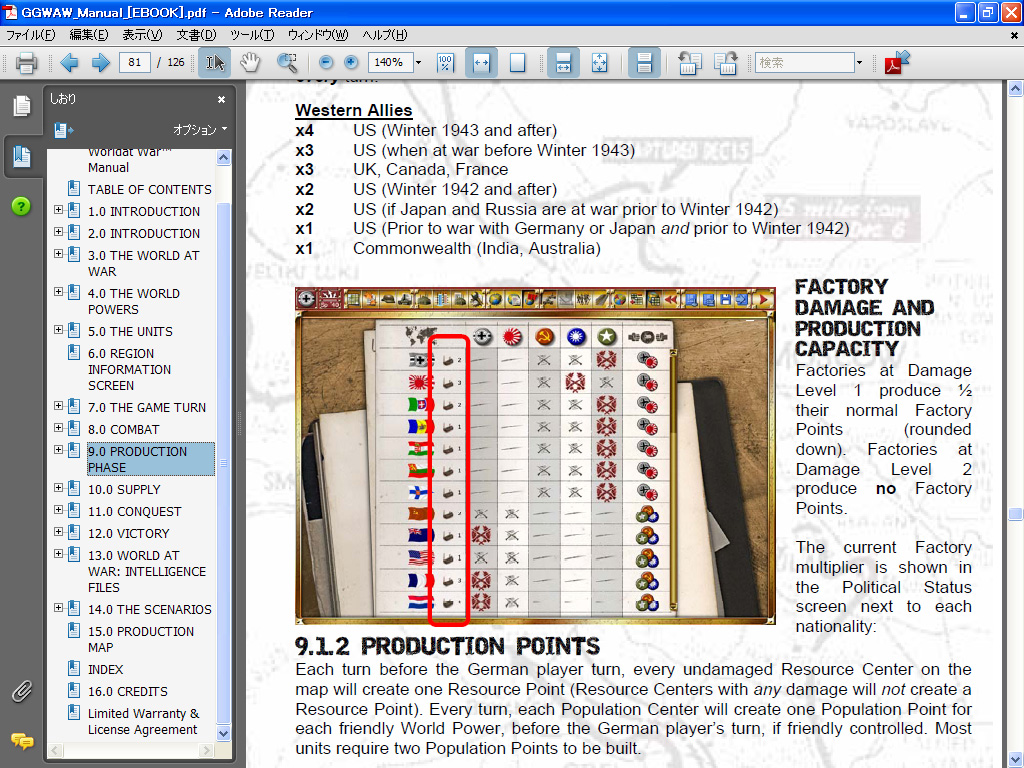Set zoom to actual size 100%
Screen dimensions: 1024x768
[x=445, y=63]
